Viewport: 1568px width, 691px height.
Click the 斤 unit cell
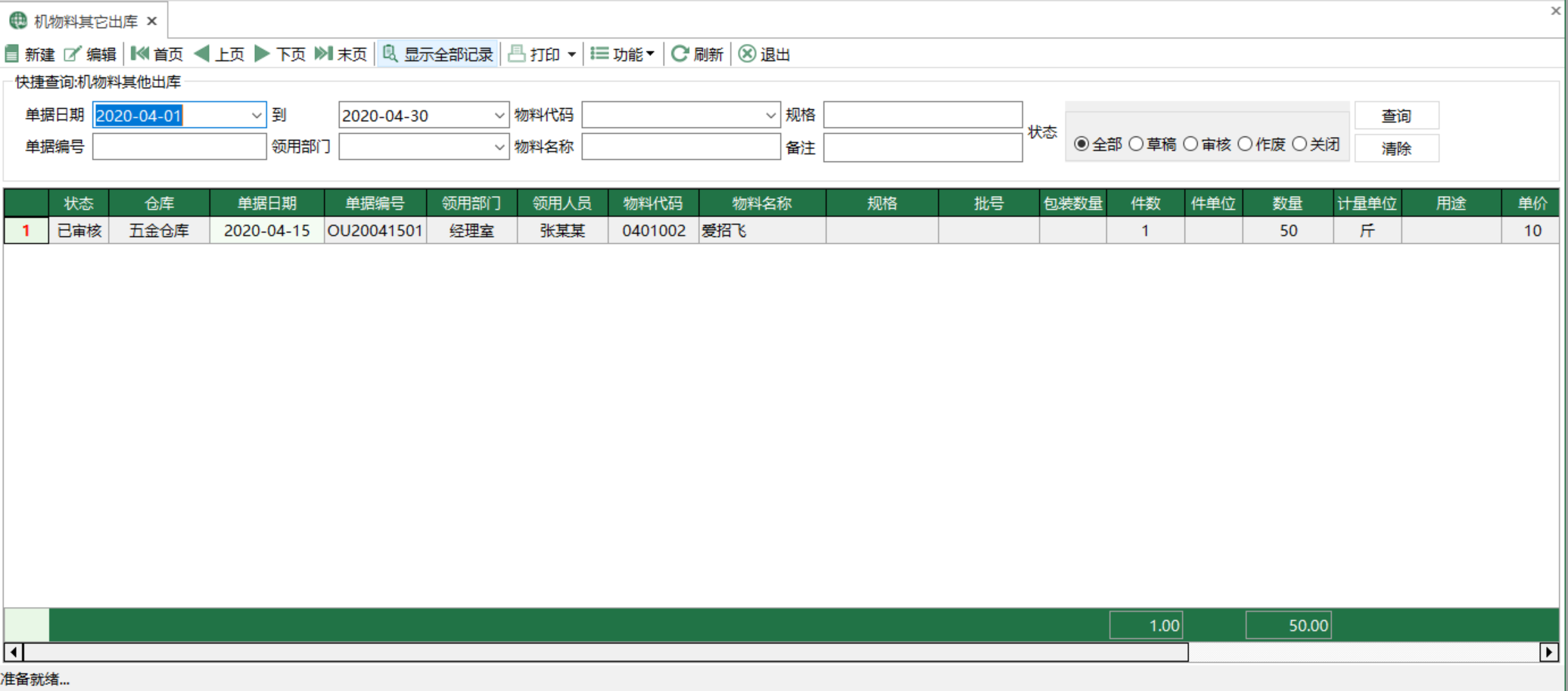[1367, 231]
